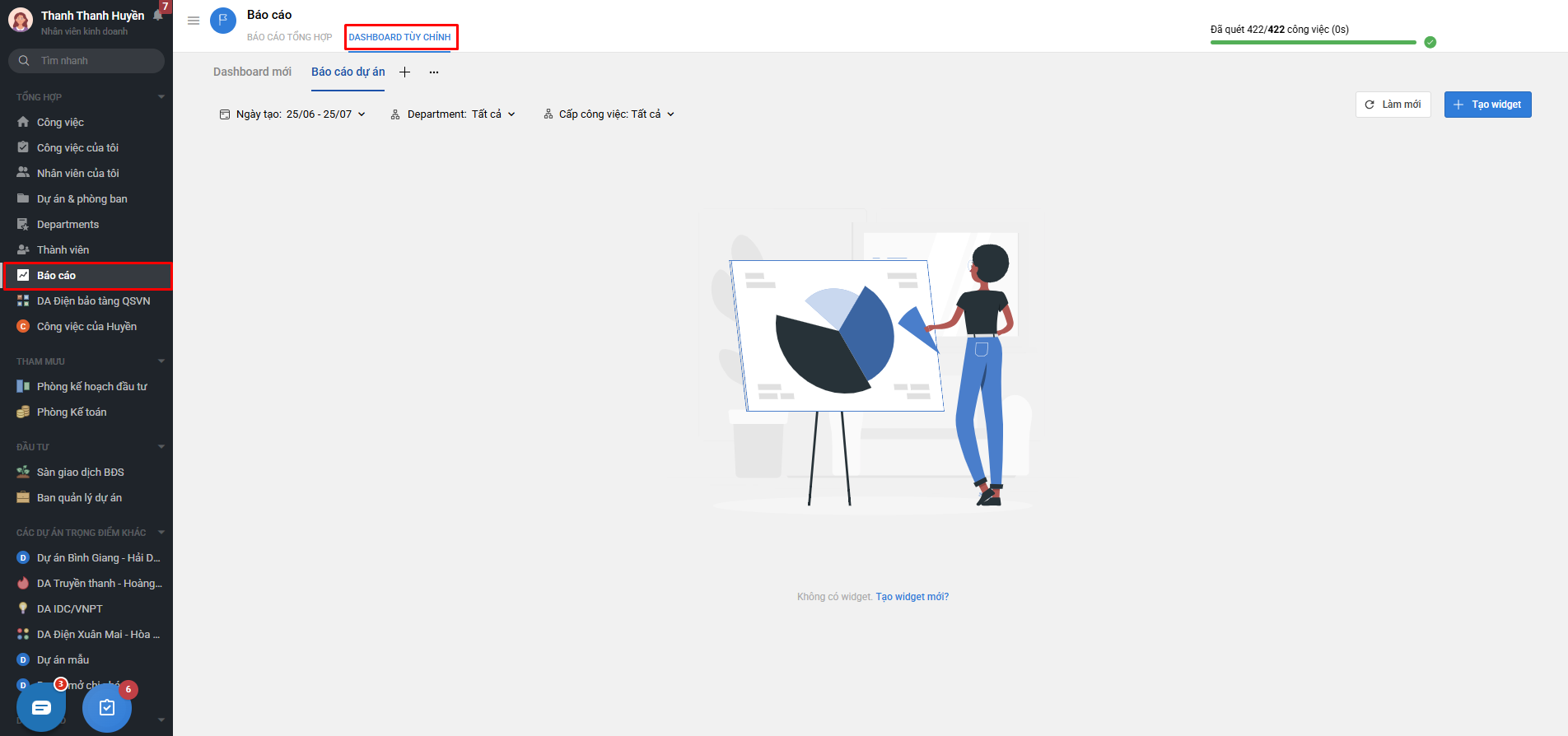The width and height of the screenshot is (1568, 736).
Task: Click the plus icon to add dashboard
Action: [x=404, y=72]
